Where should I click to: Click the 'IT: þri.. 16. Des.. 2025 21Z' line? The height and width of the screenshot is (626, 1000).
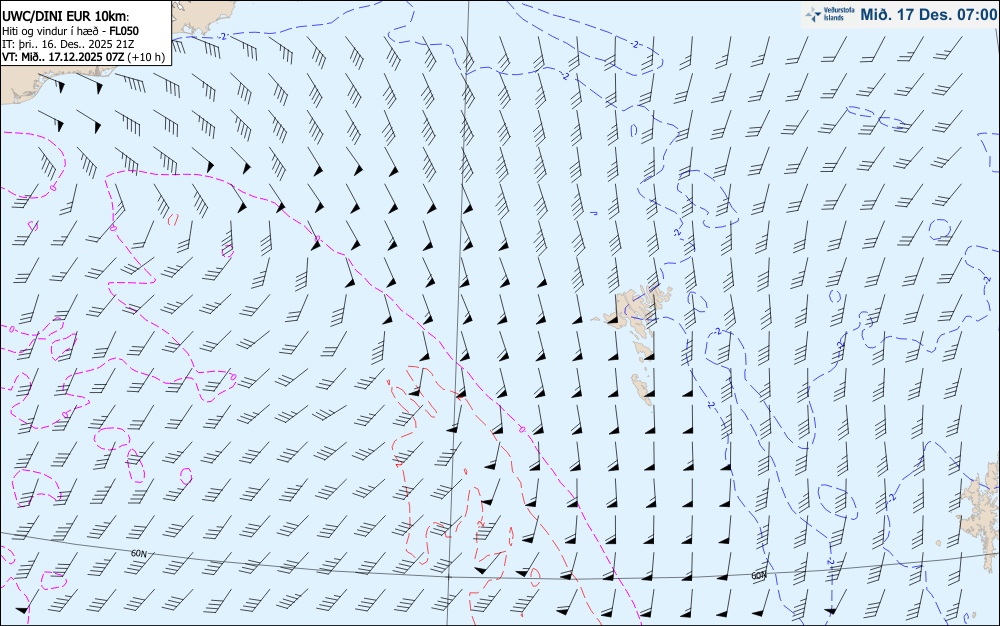click(68, 44)
